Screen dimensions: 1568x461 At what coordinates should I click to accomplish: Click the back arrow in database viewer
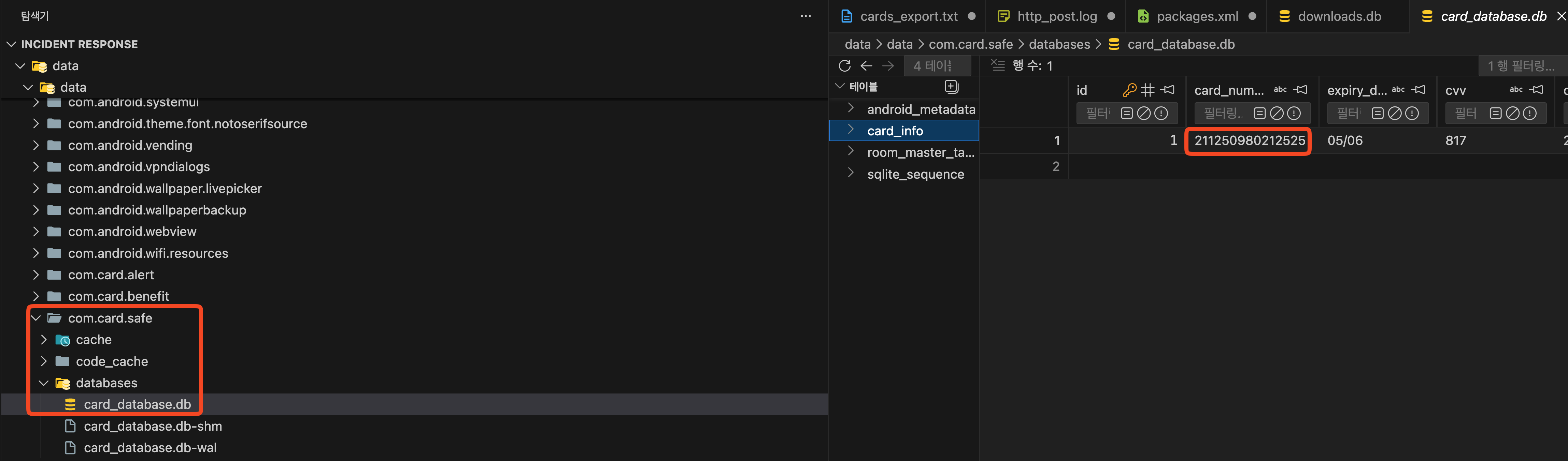866,66
